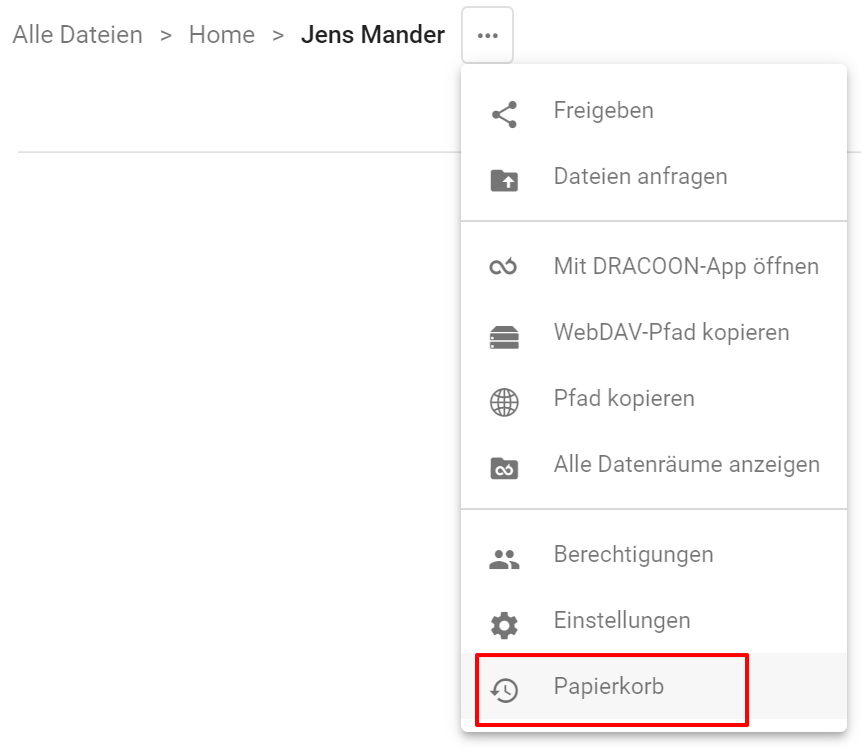Click the folder upload icon for Dateien anfragen
The width and height of the screenshot is (861, 750).
coord(504,181)
